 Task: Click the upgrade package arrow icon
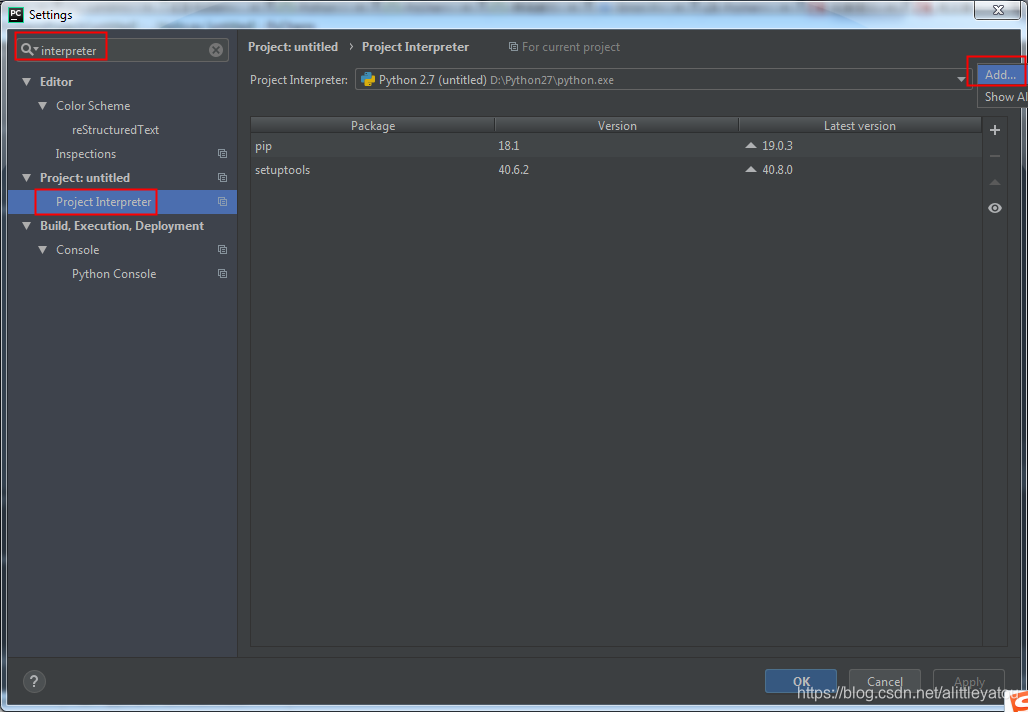tap(995, 182)
